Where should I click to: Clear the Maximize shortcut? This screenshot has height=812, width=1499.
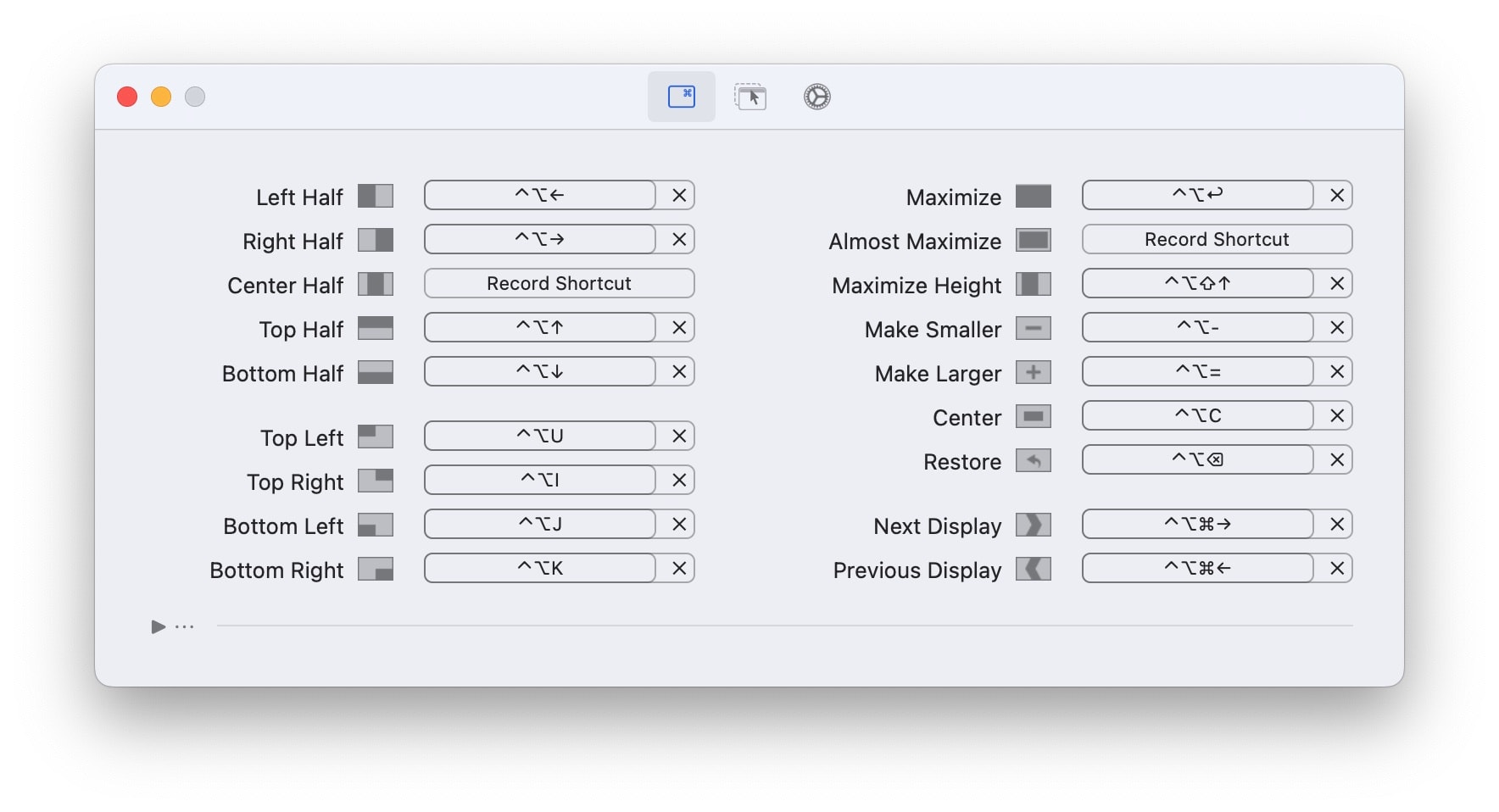tap(1337, 195)
